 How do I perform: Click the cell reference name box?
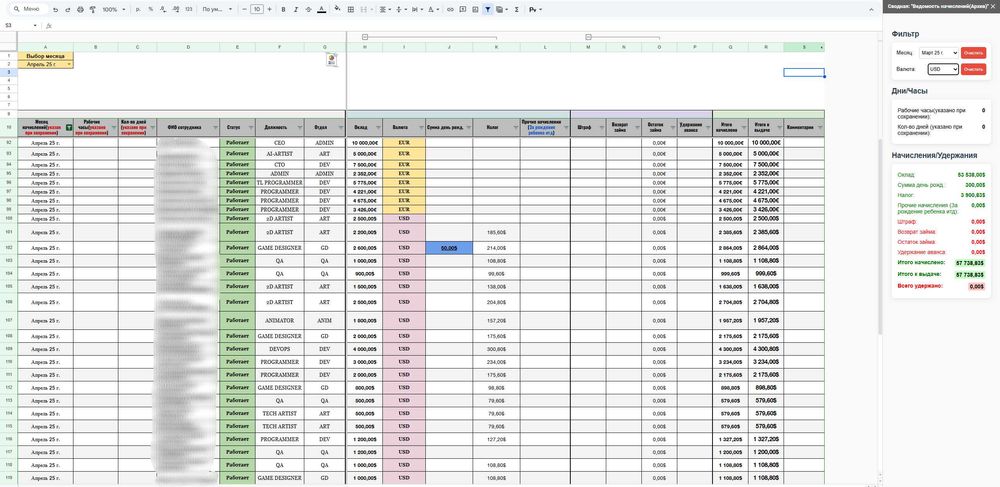pos(19,25)
